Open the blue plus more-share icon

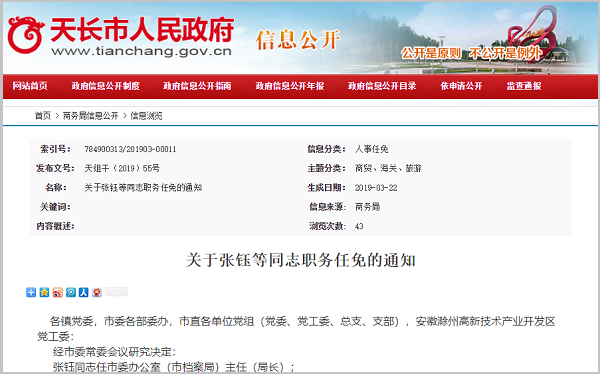(31, 292)
